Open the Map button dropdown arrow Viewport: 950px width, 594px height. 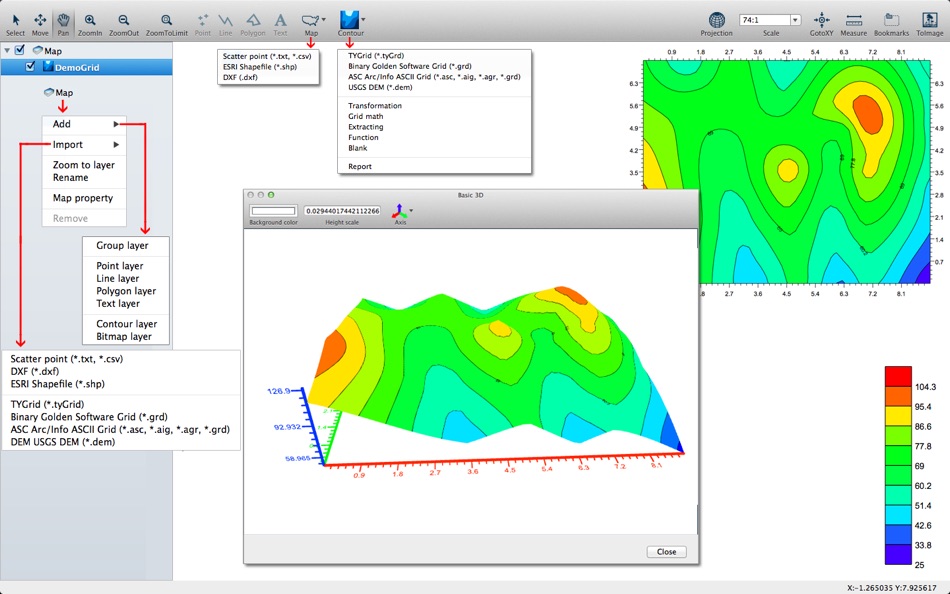tap(324, 19)
